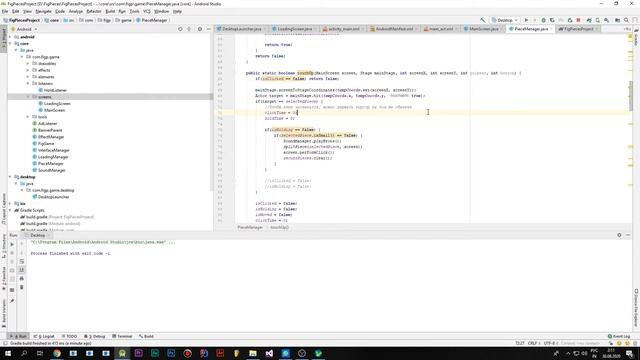Toggle the Project tool window side tab
Image resolution: width=640 pixels, height=360 pixels.
click(4, 40)
